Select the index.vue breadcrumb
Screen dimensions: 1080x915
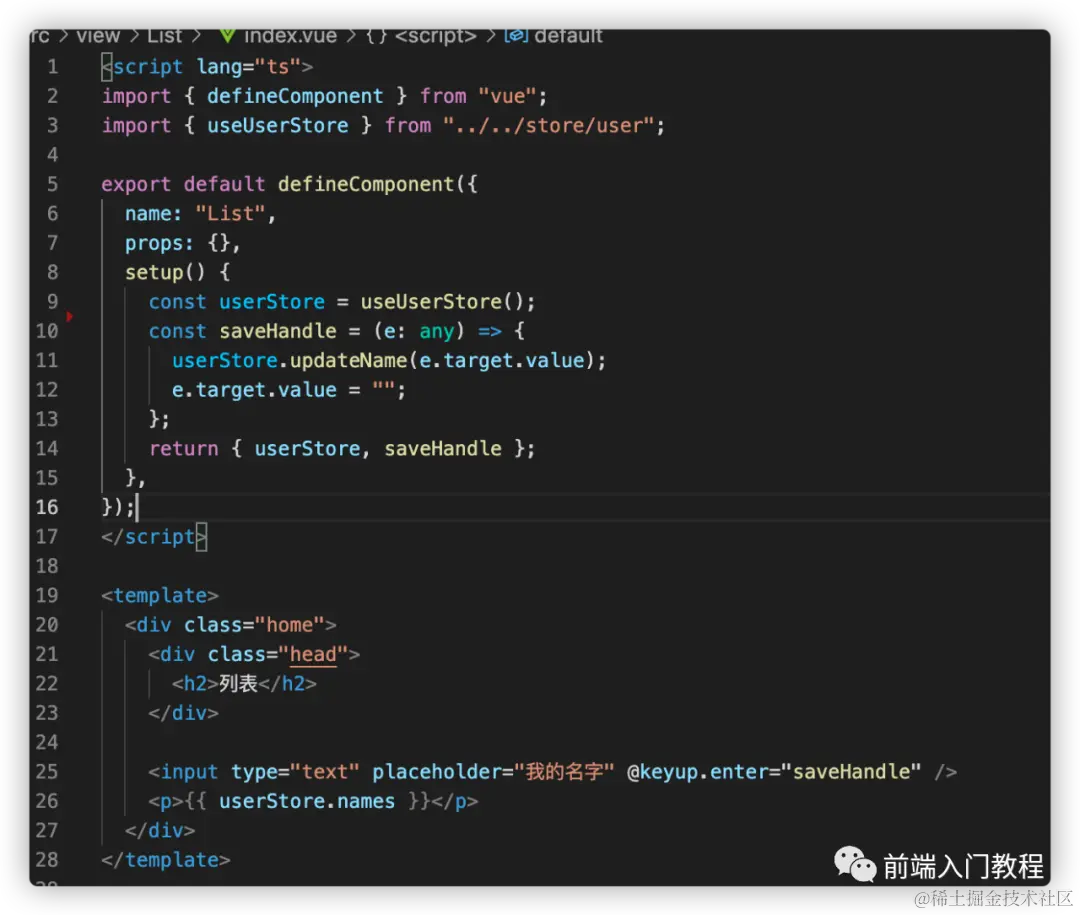[x=290, y=36]
